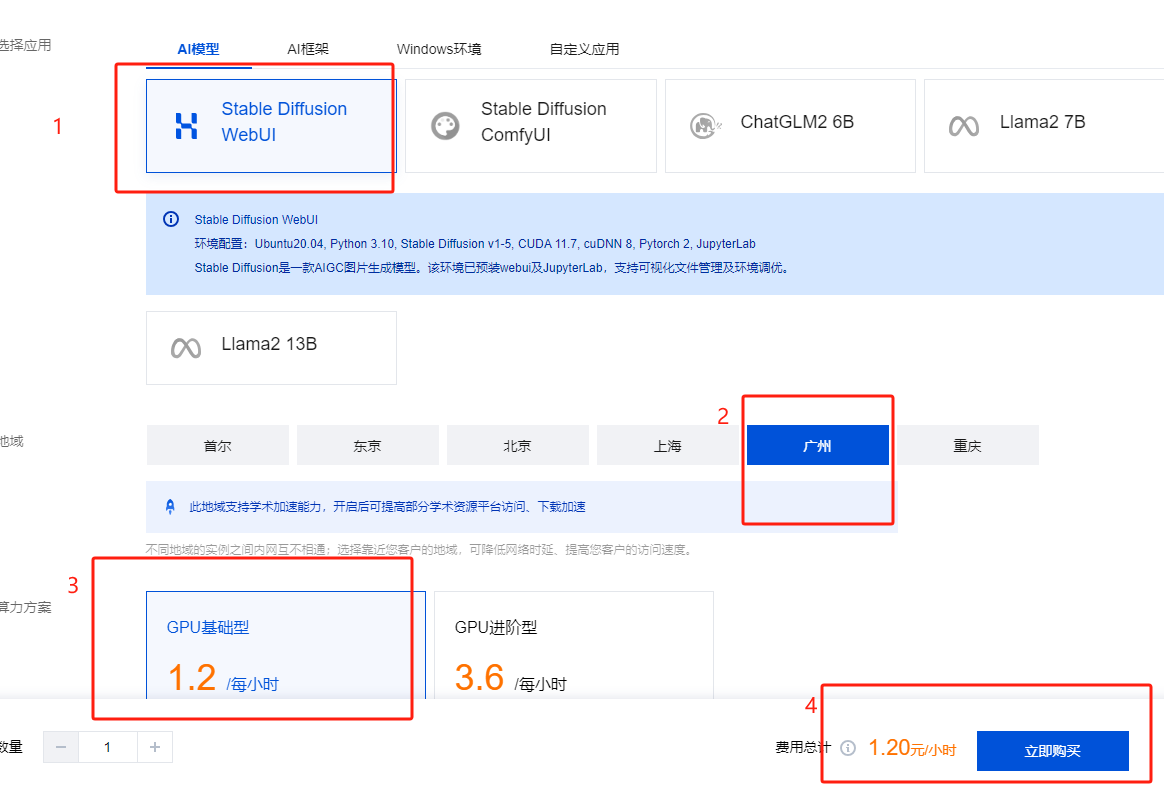Select the 北京 region

517,445
